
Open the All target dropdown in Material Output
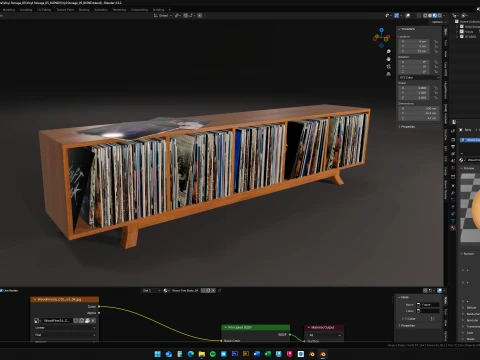pyautogui.click(x=324, y=335)
